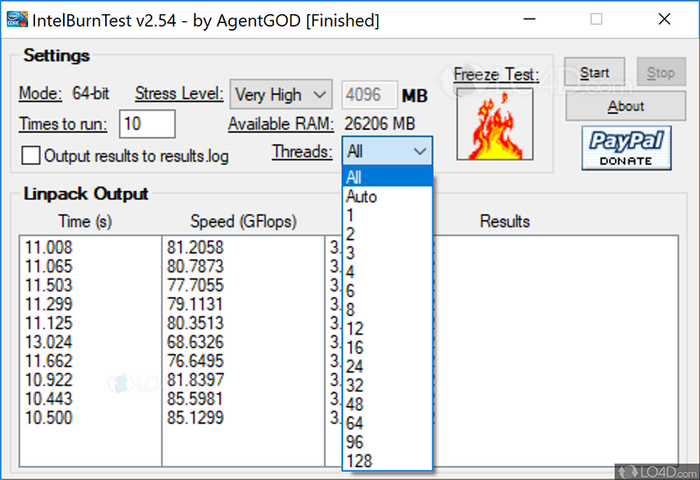
Task: Click the Times to run input field
Action: point(147,124)
